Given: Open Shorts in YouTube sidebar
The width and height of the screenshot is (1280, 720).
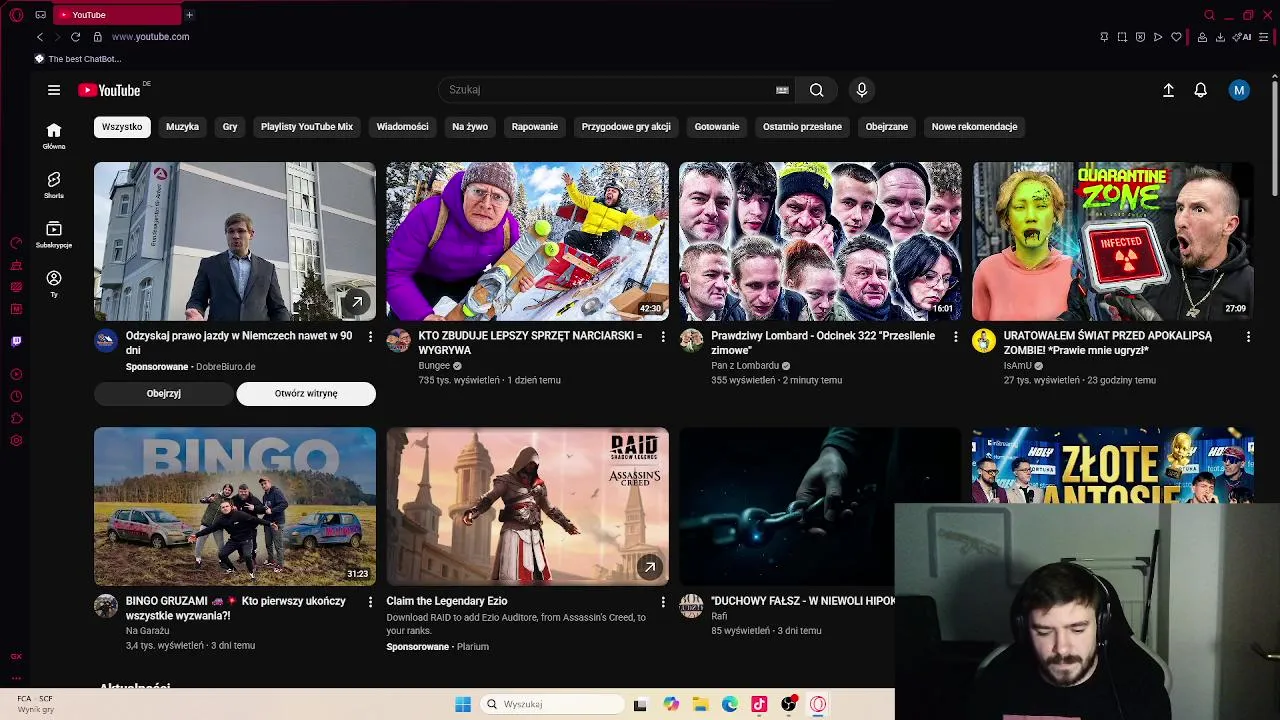Looking at the screenshot, I should point(54,184).
